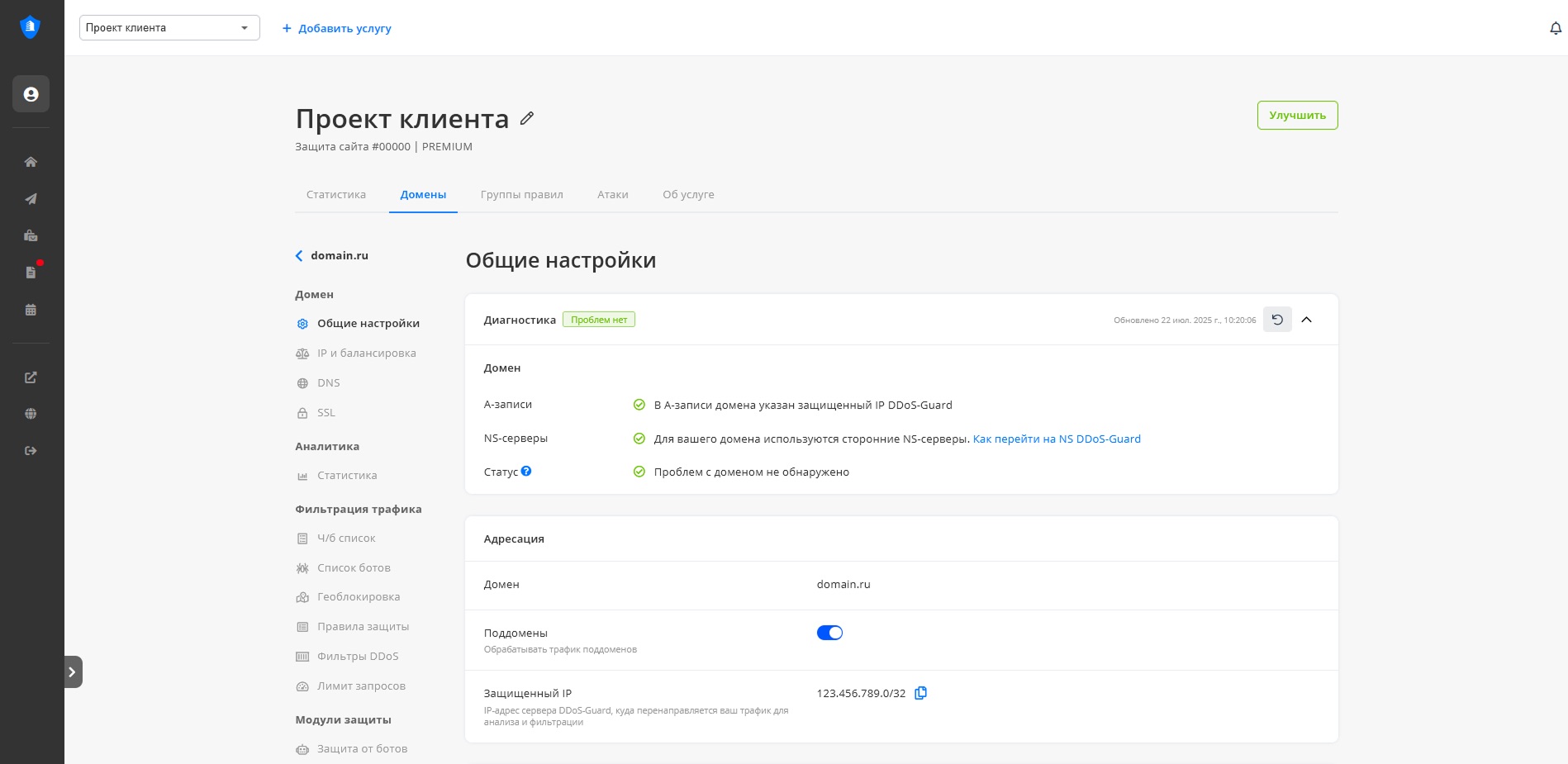Open the SSL section

(x=316, y=413)
